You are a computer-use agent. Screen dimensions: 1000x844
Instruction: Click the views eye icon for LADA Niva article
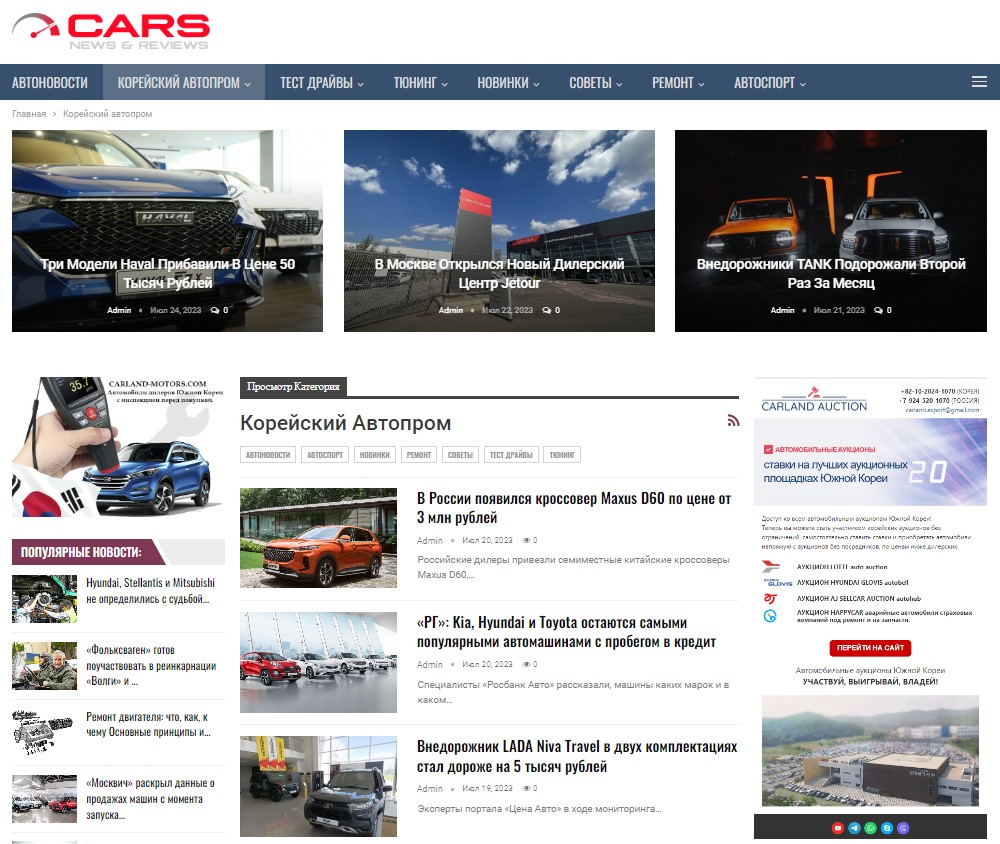coord(527,788)
